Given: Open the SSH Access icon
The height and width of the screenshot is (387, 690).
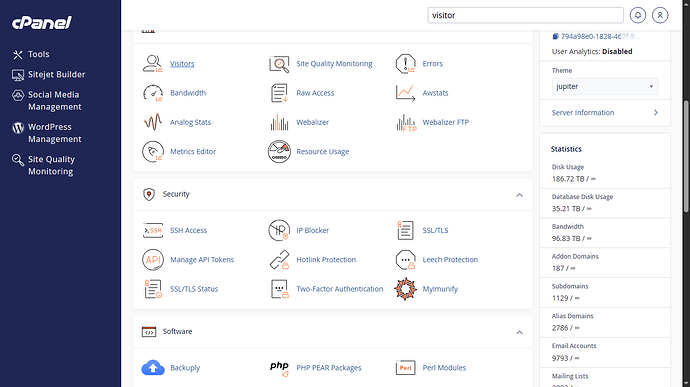Looking at the screenshot, I should 153,230.
